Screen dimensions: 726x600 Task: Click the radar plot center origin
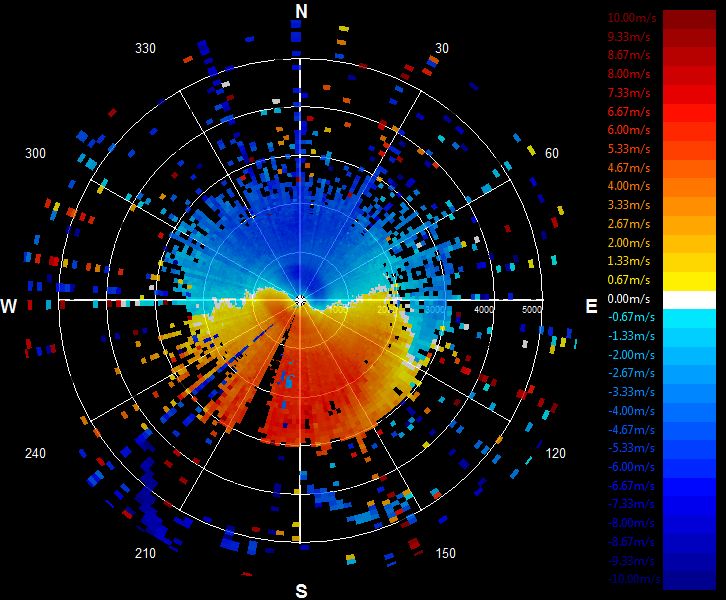tap(300, 301)
